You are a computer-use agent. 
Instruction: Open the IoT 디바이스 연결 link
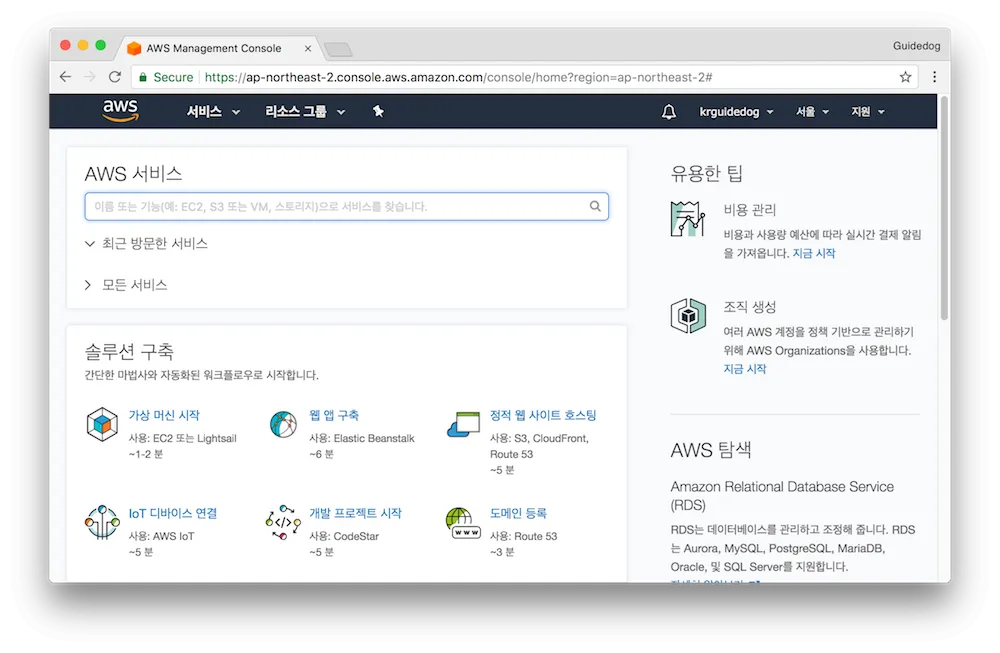[173, 513]
